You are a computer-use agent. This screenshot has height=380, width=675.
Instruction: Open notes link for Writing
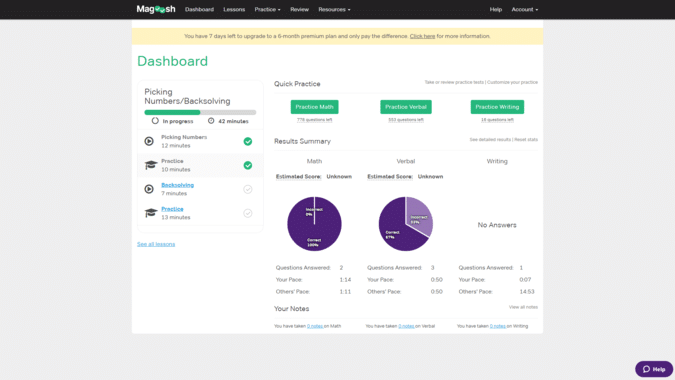[x=498, y=326]
